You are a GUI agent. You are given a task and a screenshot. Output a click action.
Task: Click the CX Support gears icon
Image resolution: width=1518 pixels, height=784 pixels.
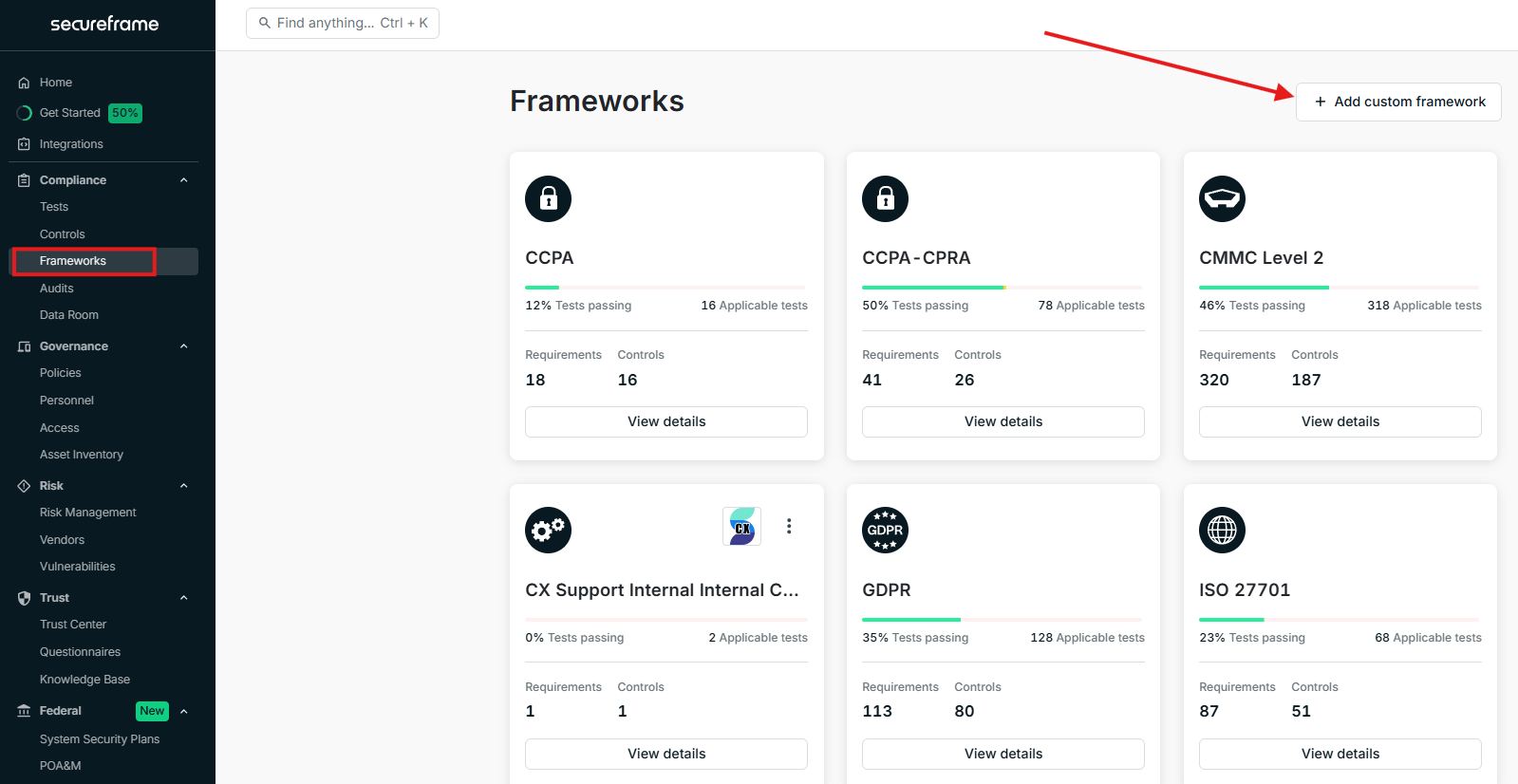pos(549,531)
